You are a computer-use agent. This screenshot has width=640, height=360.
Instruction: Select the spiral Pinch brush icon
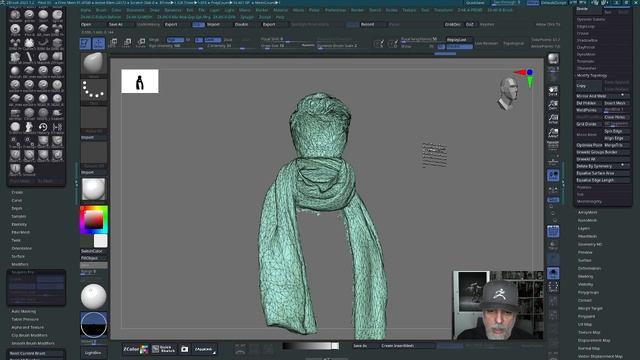(15, 29)
